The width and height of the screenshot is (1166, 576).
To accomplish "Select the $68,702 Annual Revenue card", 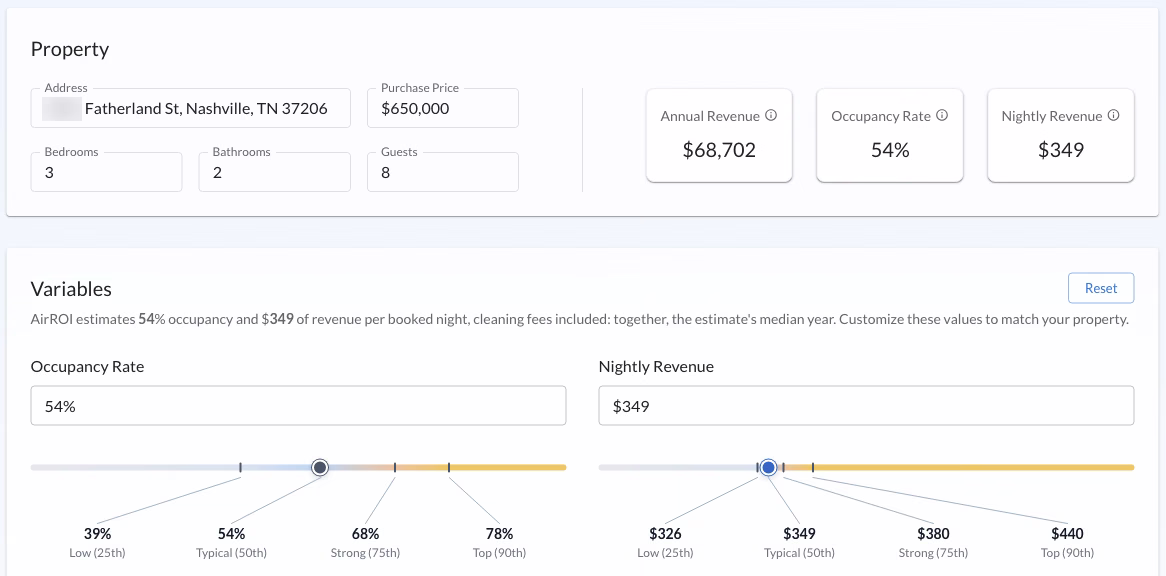I will pos(719,135).
